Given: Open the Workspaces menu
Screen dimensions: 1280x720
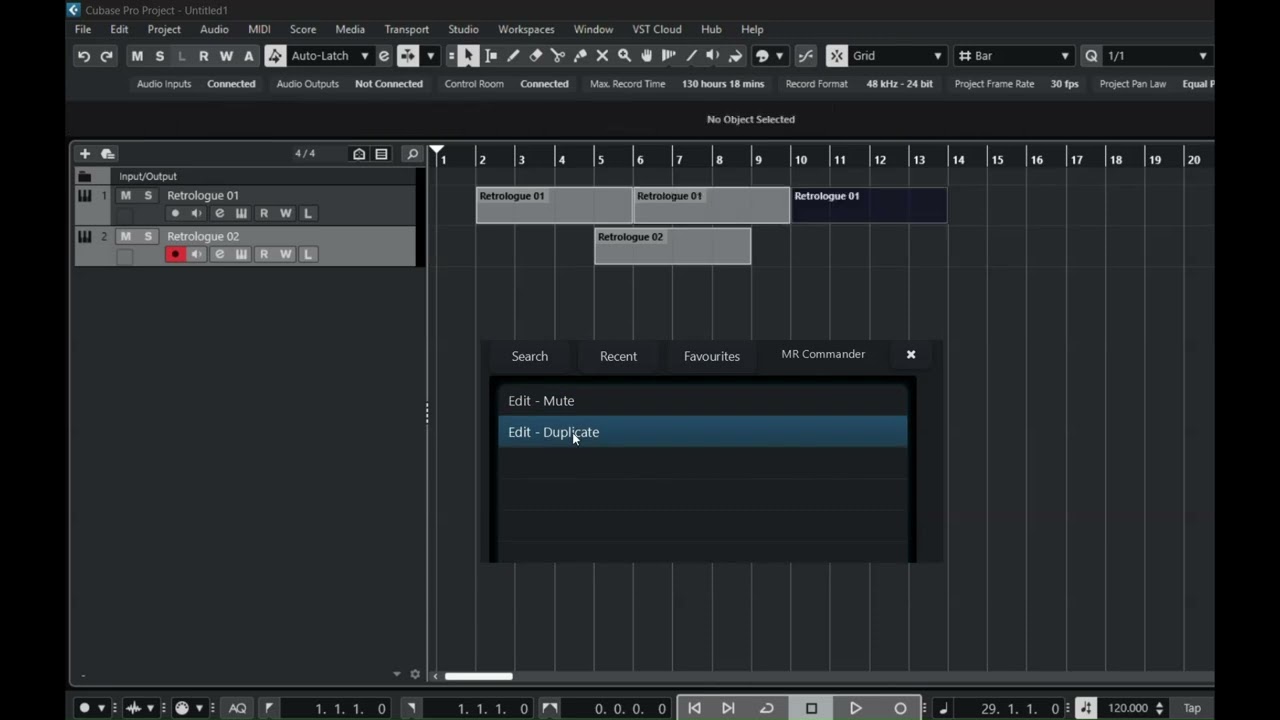Looking at the screenshot, I should [x=526, y=29].
